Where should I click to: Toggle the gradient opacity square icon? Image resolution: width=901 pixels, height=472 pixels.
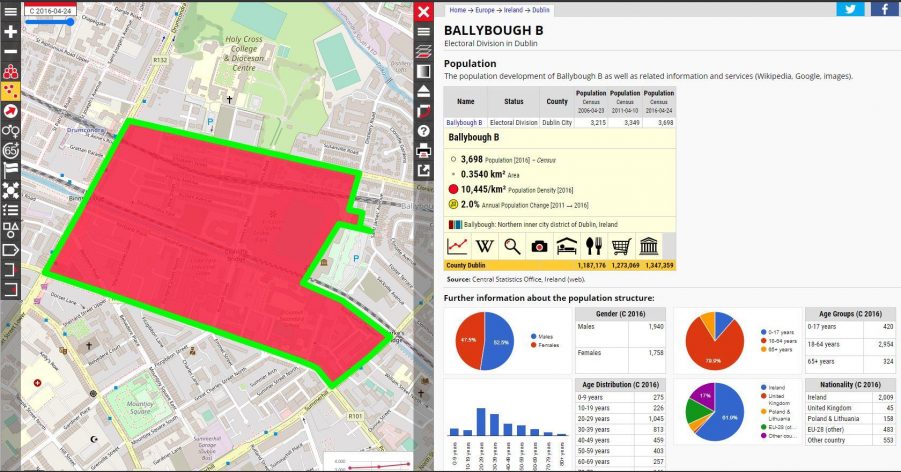pyautogui.click(x=423, y=72)
